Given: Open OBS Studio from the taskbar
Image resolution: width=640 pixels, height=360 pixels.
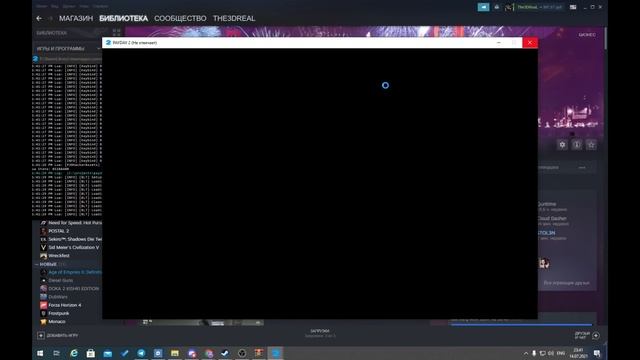Looking at the screenshot, I should click(242, 353).
